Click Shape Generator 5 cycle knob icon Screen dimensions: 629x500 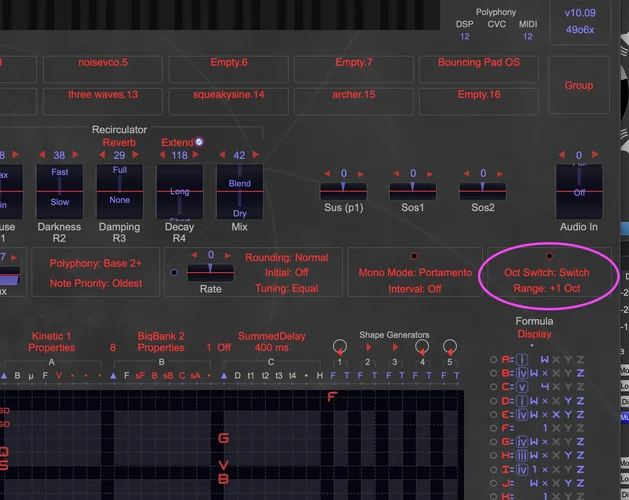[450, 347]
